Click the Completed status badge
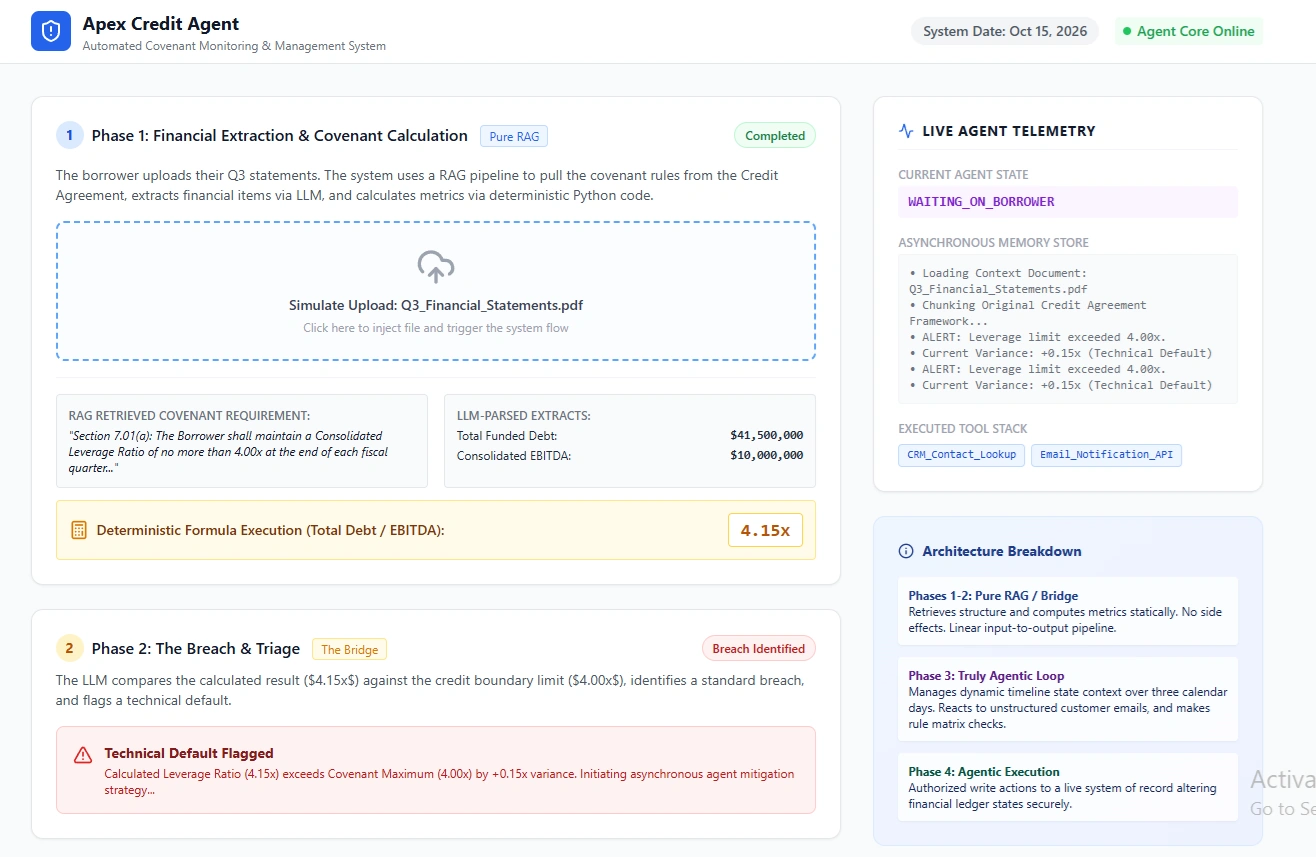This screenshot has height=857, width=1316. (x=775, y=136)
